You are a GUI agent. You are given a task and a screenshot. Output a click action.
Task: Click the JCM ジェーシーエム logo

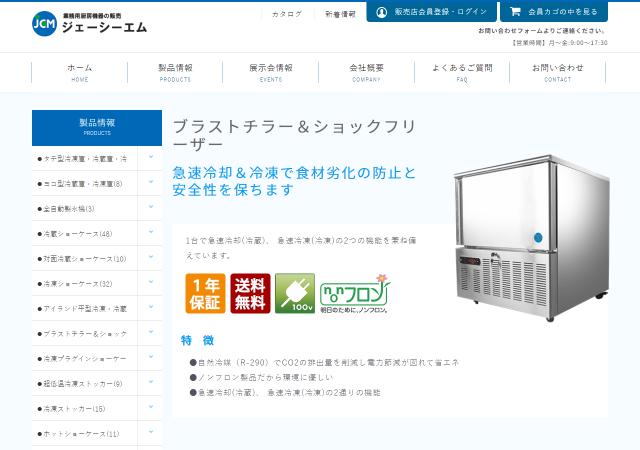click(89, 24)
